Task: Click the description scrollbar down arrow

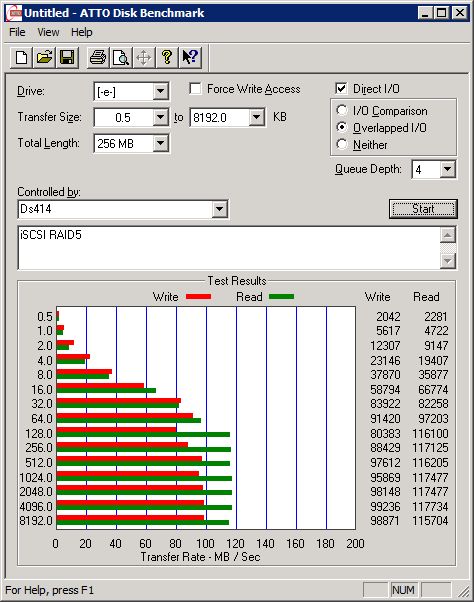Action: click(x=448, y=261)
